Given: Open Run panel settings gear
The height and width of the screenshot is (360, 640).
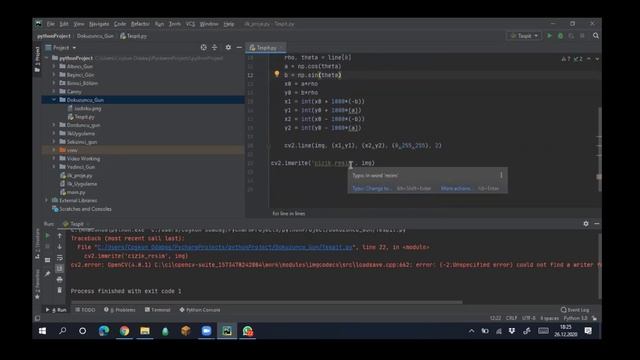Looking at the screenshot, I should click(586, 224).
